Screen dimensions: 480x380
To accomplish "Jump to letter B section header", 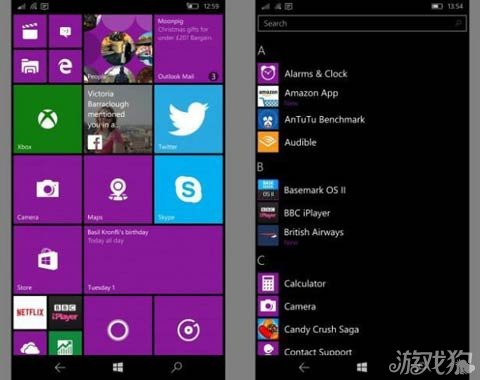I will coord(260,167).
